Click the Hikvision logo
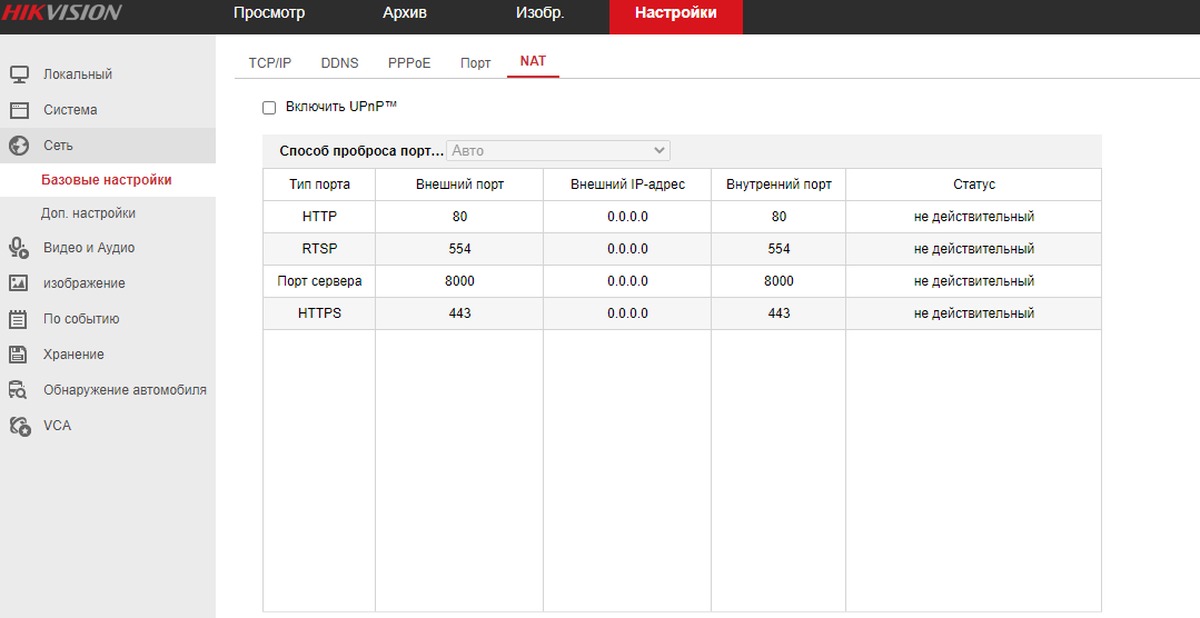The height and width of the screenshot is (618, 1200). pyautogui.click(x=61, y=13)
